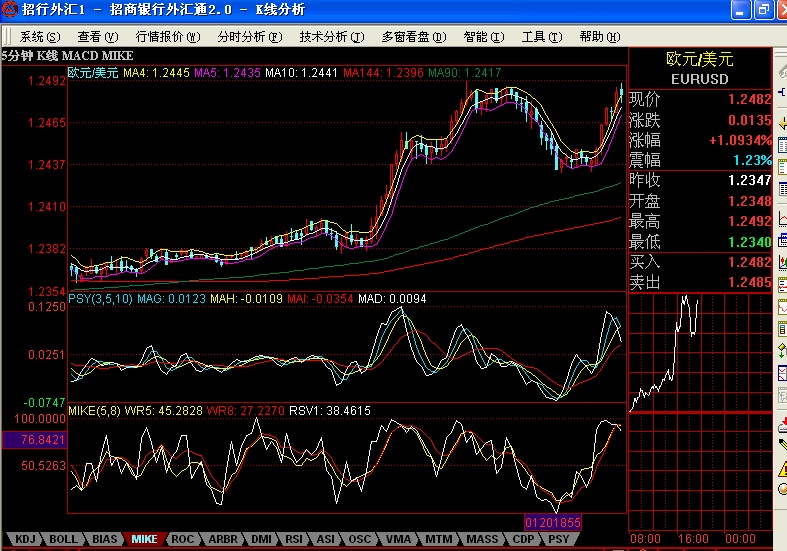This screenshot has width=787, height=551.
Task: Open the 系统(S) menu
Action: (x=40, y=37)
